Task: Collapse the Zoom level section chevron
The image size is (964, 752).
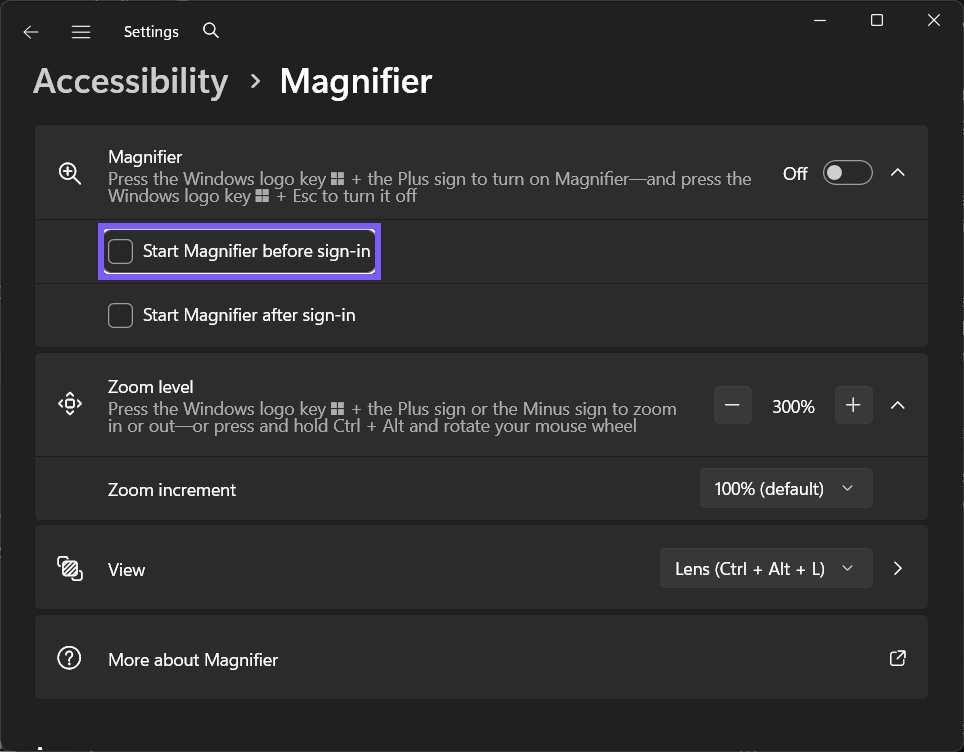Action: [x=898, y=405]
